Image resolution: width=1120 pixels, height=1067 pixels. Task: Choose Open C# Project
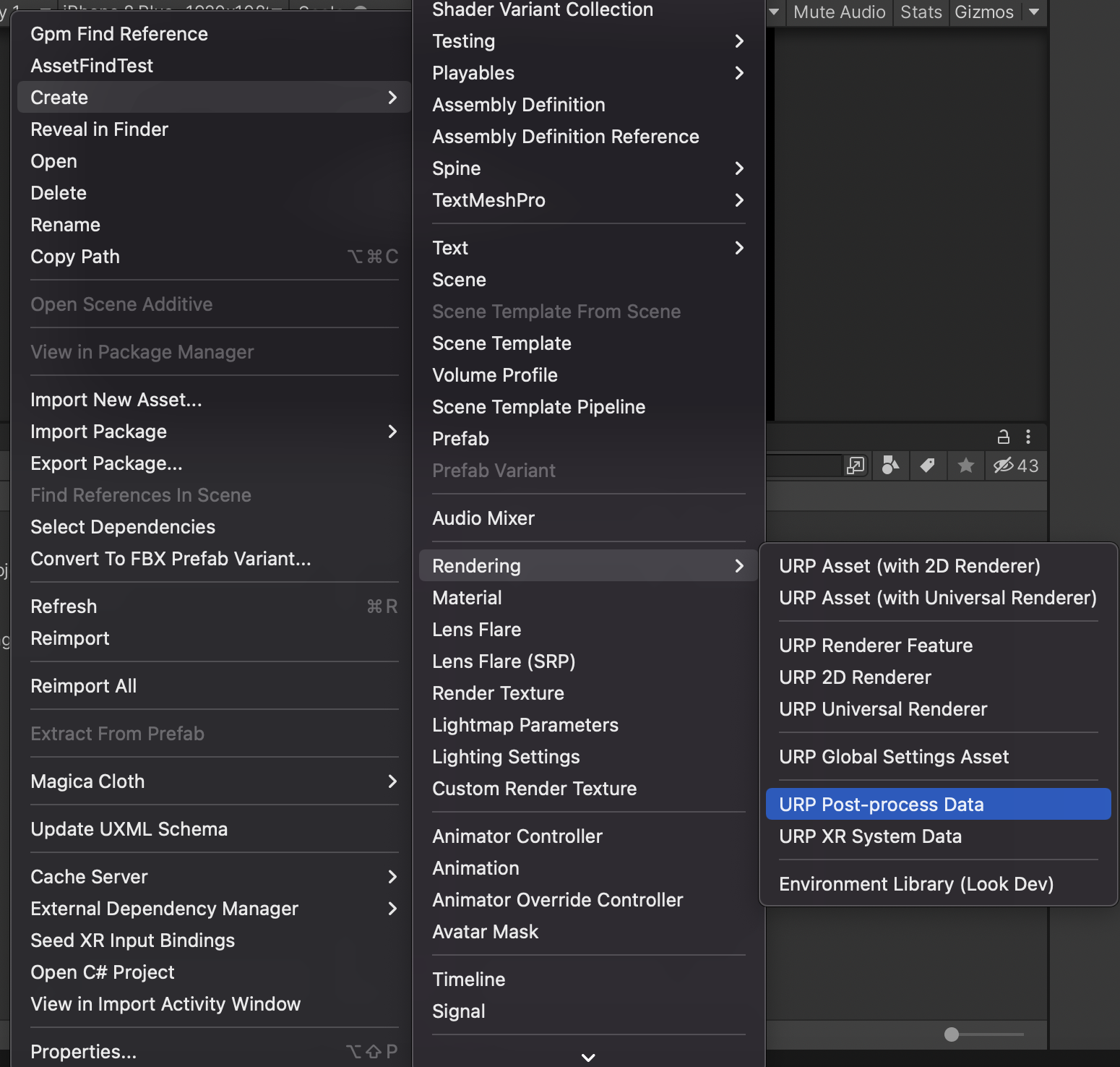(x=215, y=972)
